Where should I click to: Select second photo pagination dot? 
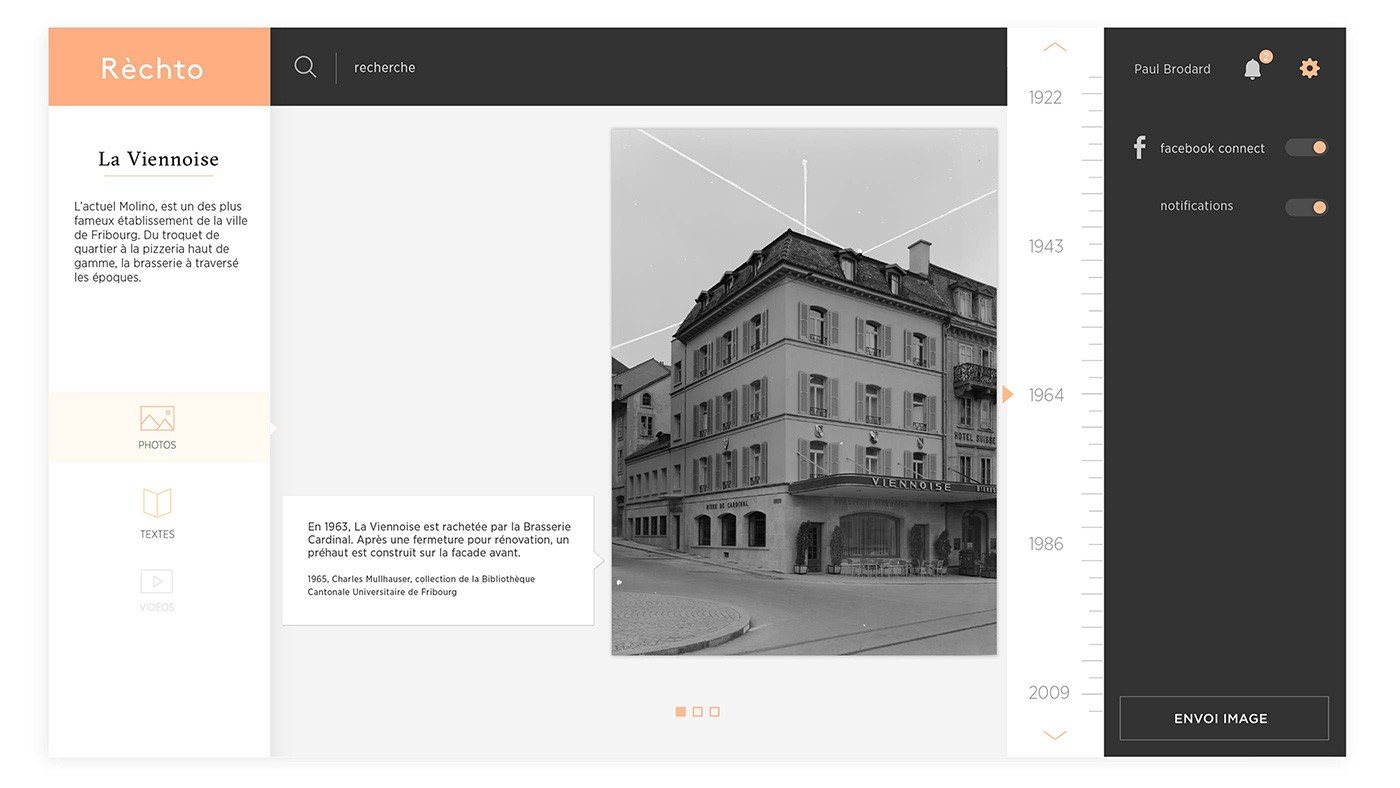coord(698,712)
